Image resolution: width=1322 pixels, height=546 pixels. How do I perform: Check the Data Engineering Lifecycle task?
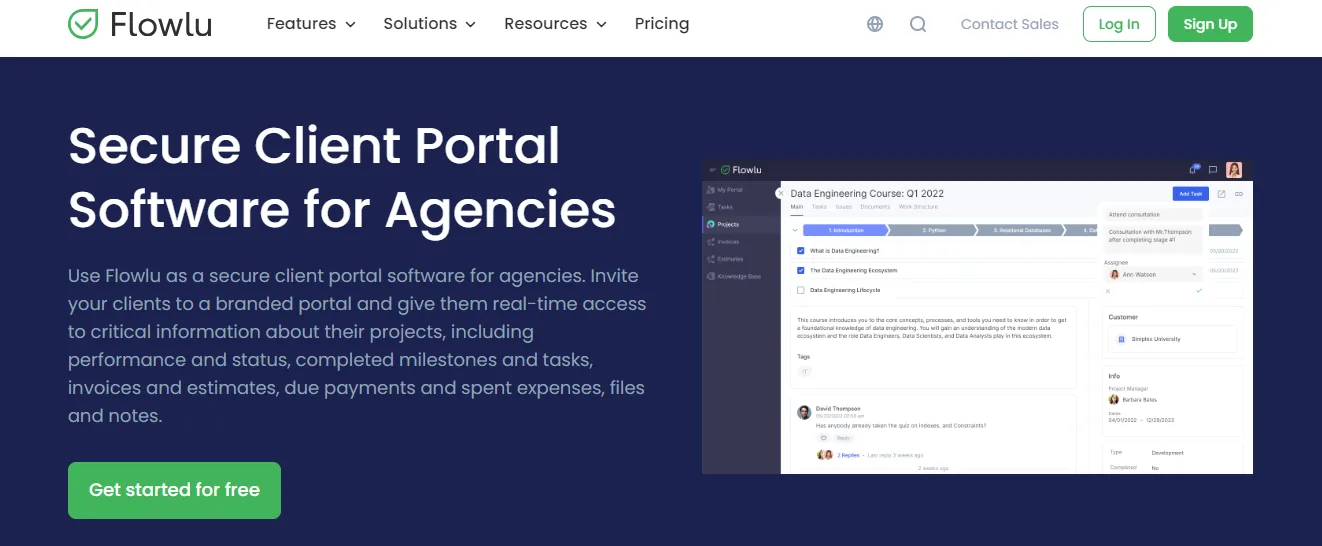click(800, 290)
